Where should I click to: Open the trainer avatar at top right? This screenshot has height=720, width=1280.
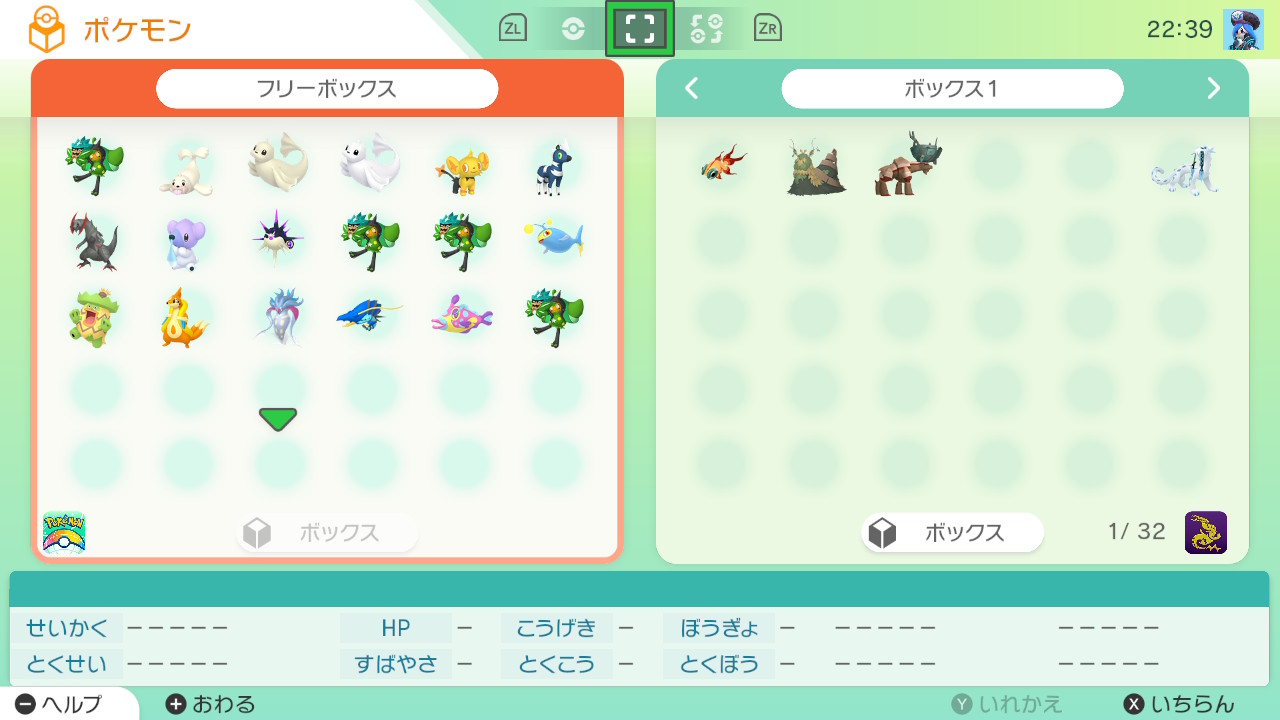click(1243, 29)
